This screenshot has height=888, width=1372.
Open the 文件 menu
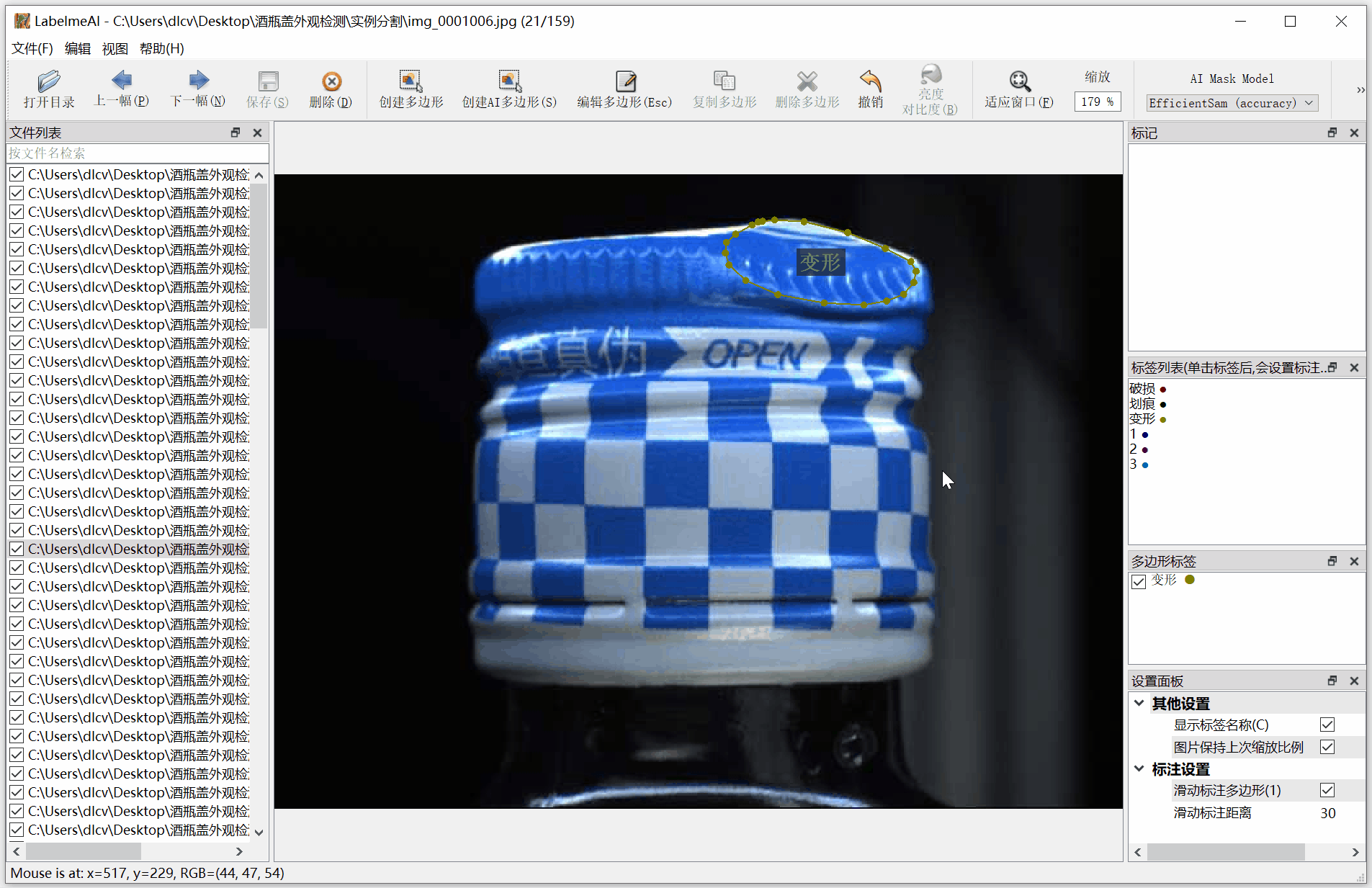tap(32, 48)
